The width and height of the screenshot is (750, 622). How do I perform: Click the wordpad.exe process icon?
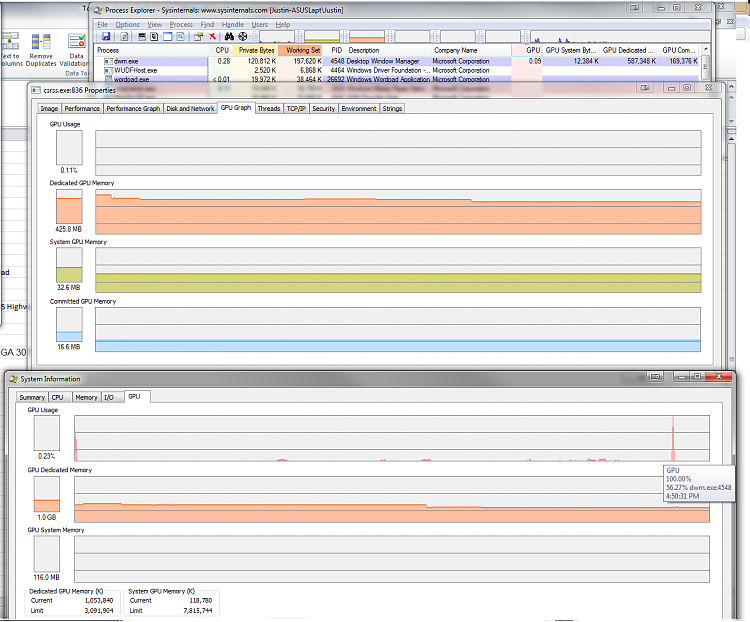[x=108, y=79]
